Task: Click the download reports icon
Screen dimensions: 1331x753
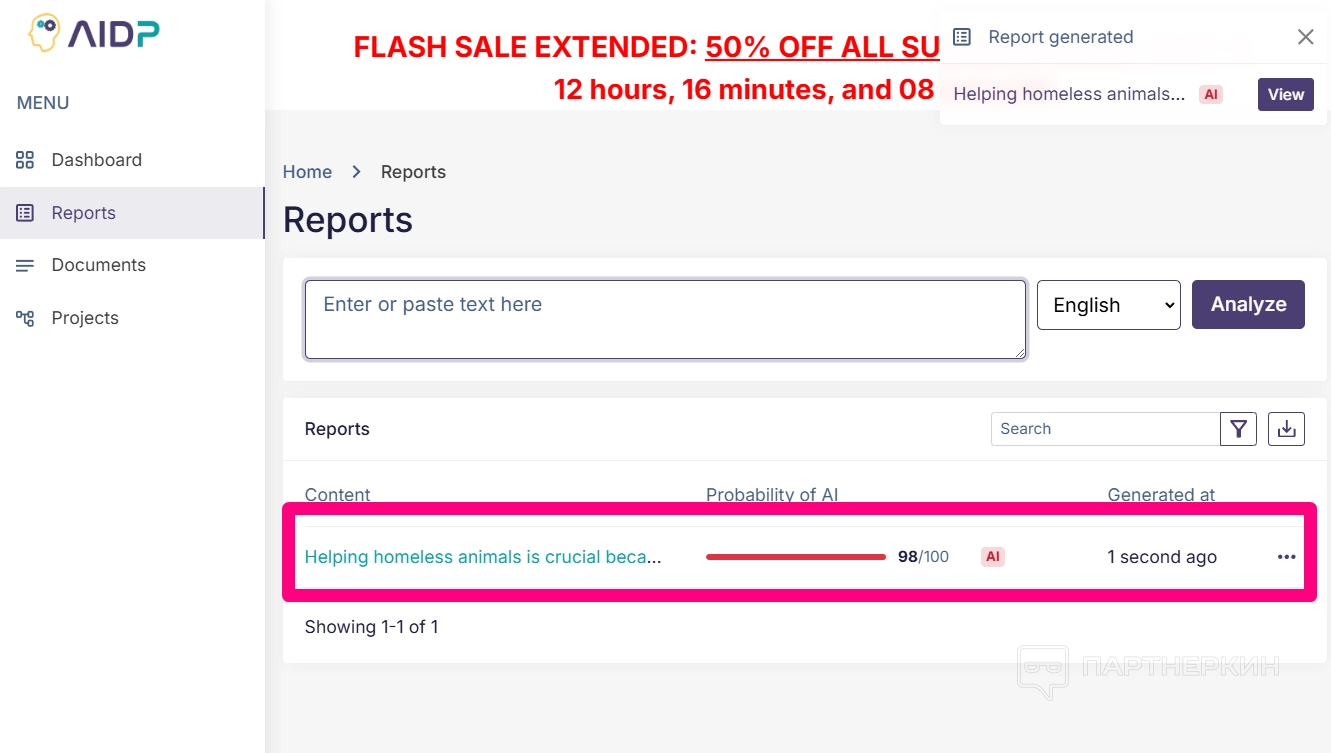Action: pos(1286,429)
